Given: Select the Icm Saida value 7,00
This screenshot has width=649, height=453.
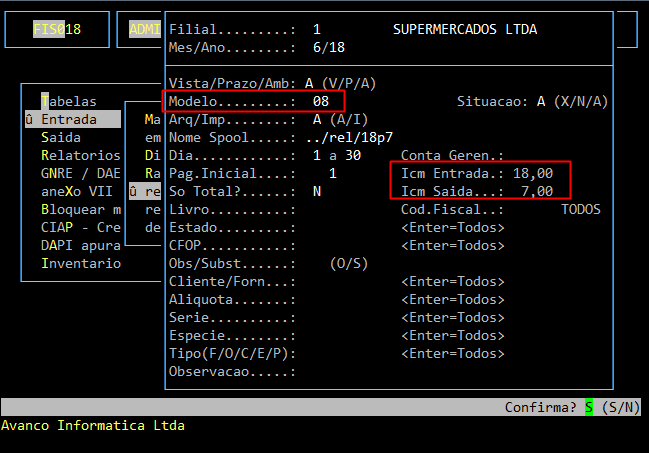Looking at the screenshot, I should pyautogui.click(x=537, y=191).
